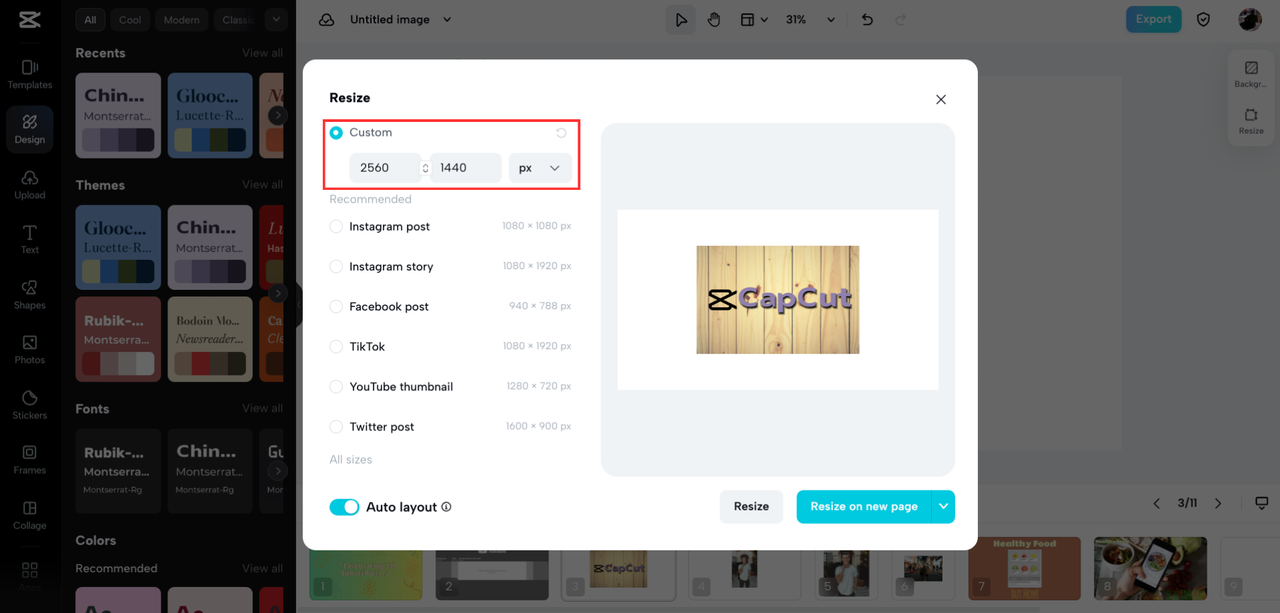The height and width of the screenshot is (613, 1280).
Task: Go to previous page arrow
Action: (1157, 503)
